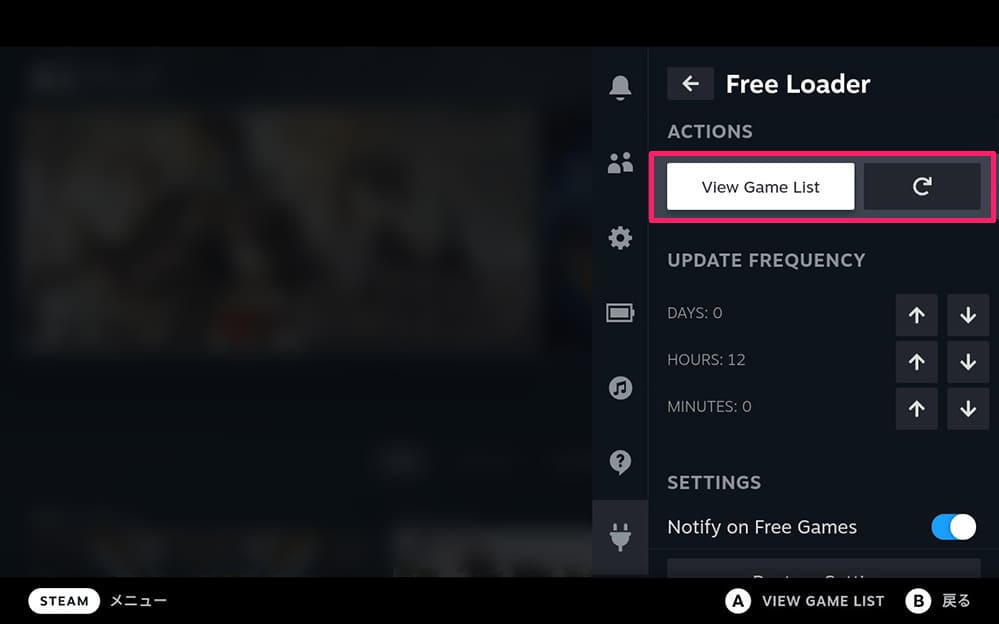This screenshot has width=999, height=624.
Task: Toggle Notify on Free Games switch
Action: click(953, 527)
